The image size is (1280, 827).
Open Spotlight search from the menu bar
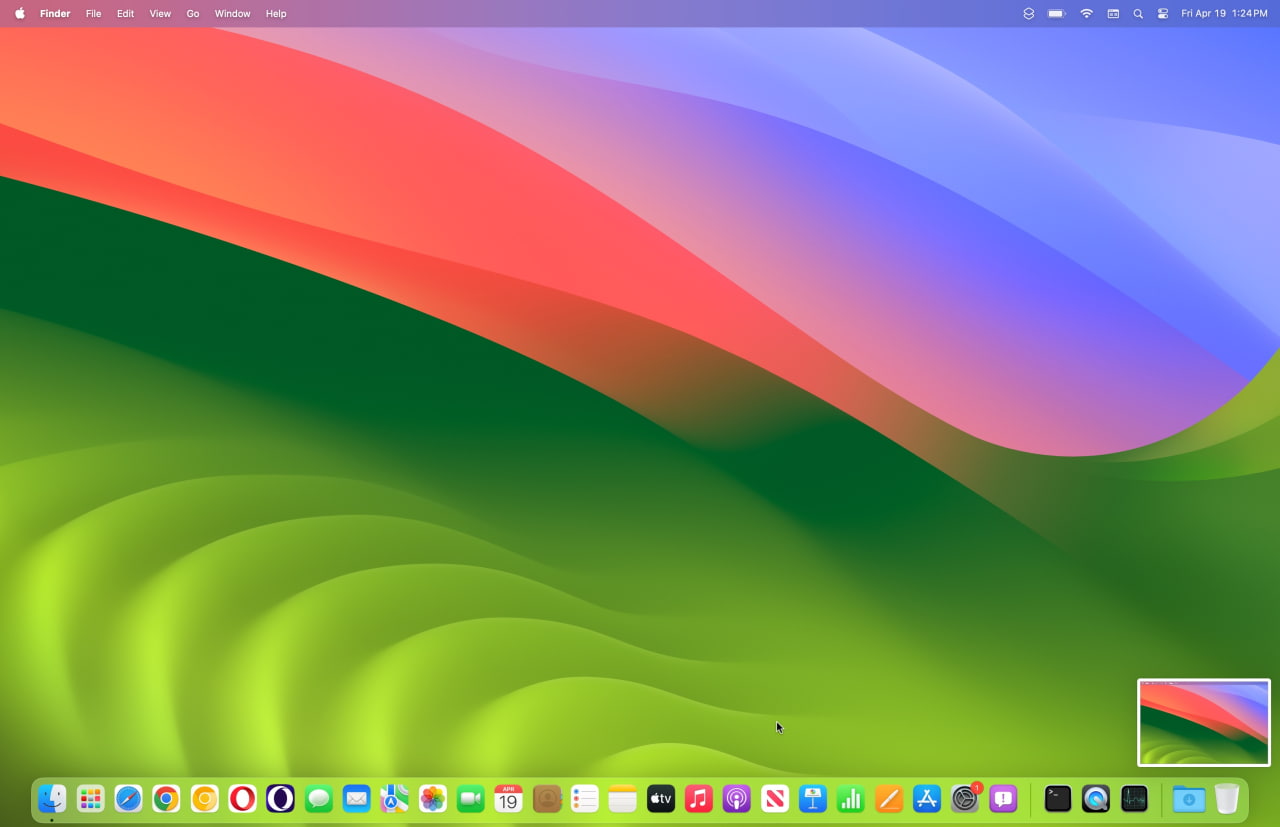pos(1138,13)
